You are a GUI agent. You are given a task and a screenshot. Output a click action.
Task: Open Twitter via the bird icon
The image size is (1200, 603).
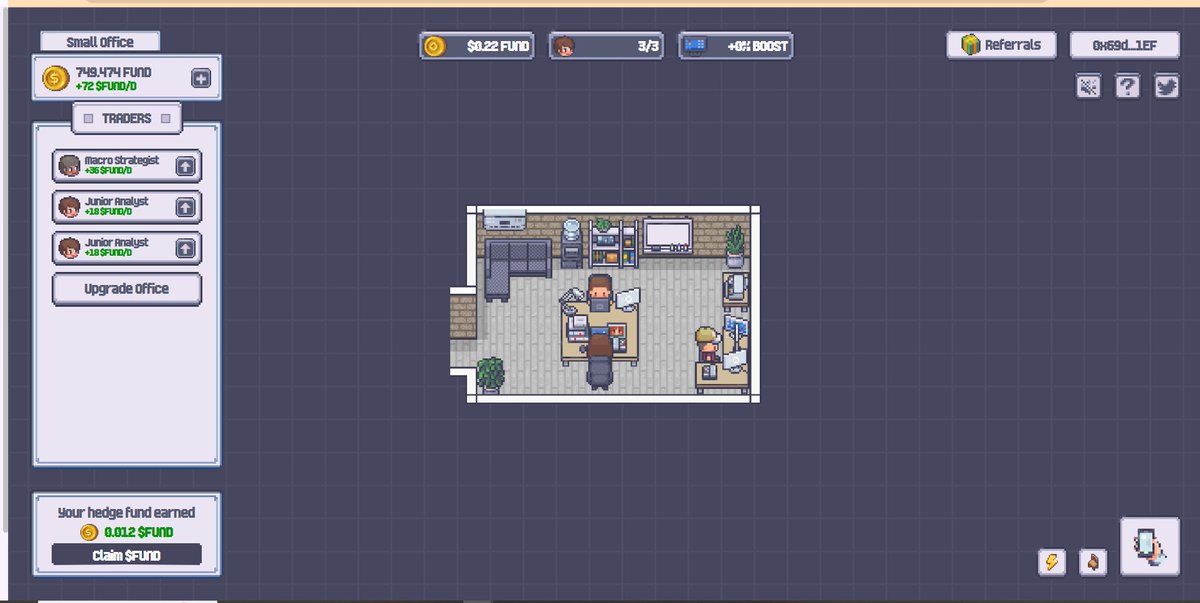[1166, 86]
